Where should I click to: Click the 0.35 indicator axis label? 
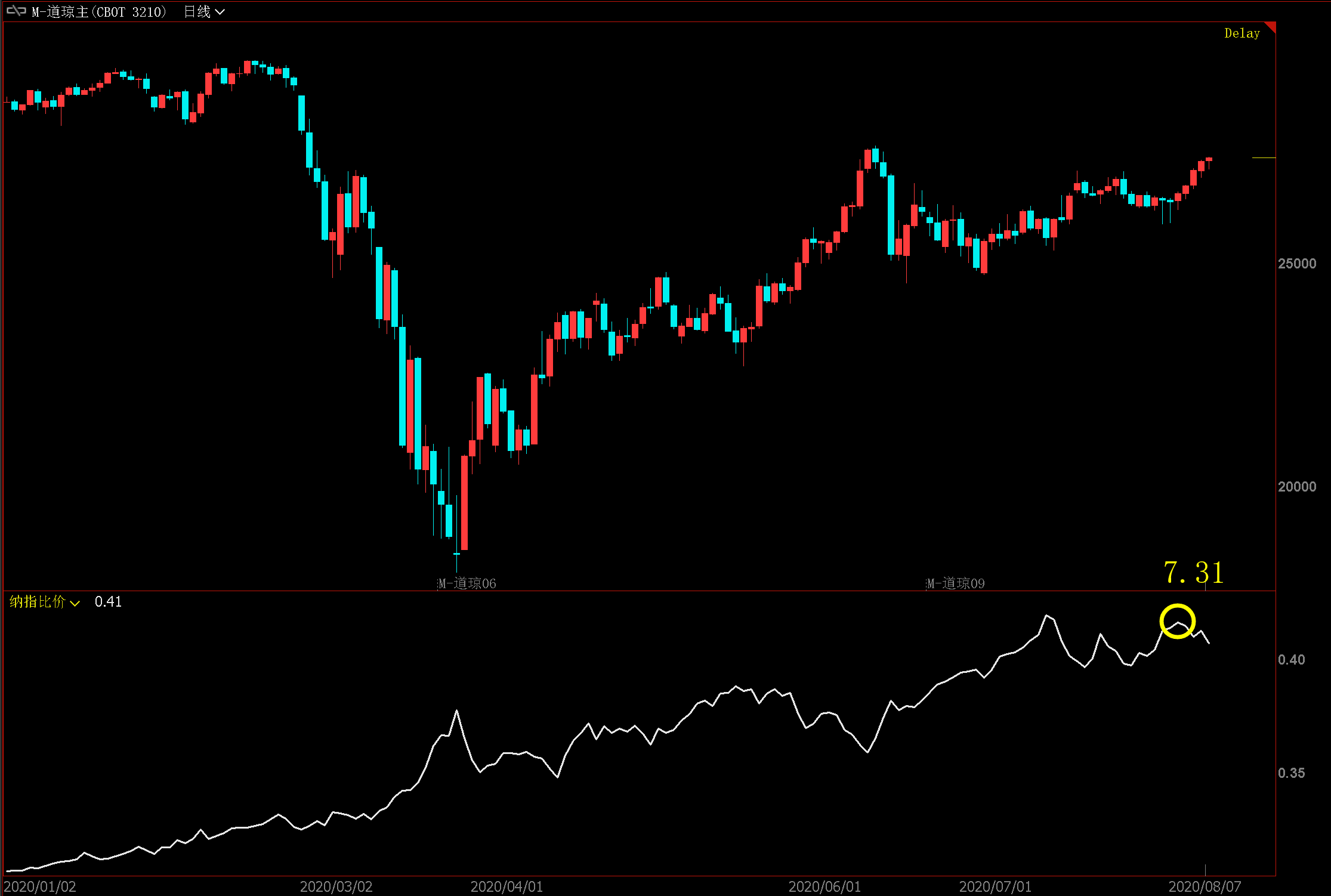(1291, 773)
